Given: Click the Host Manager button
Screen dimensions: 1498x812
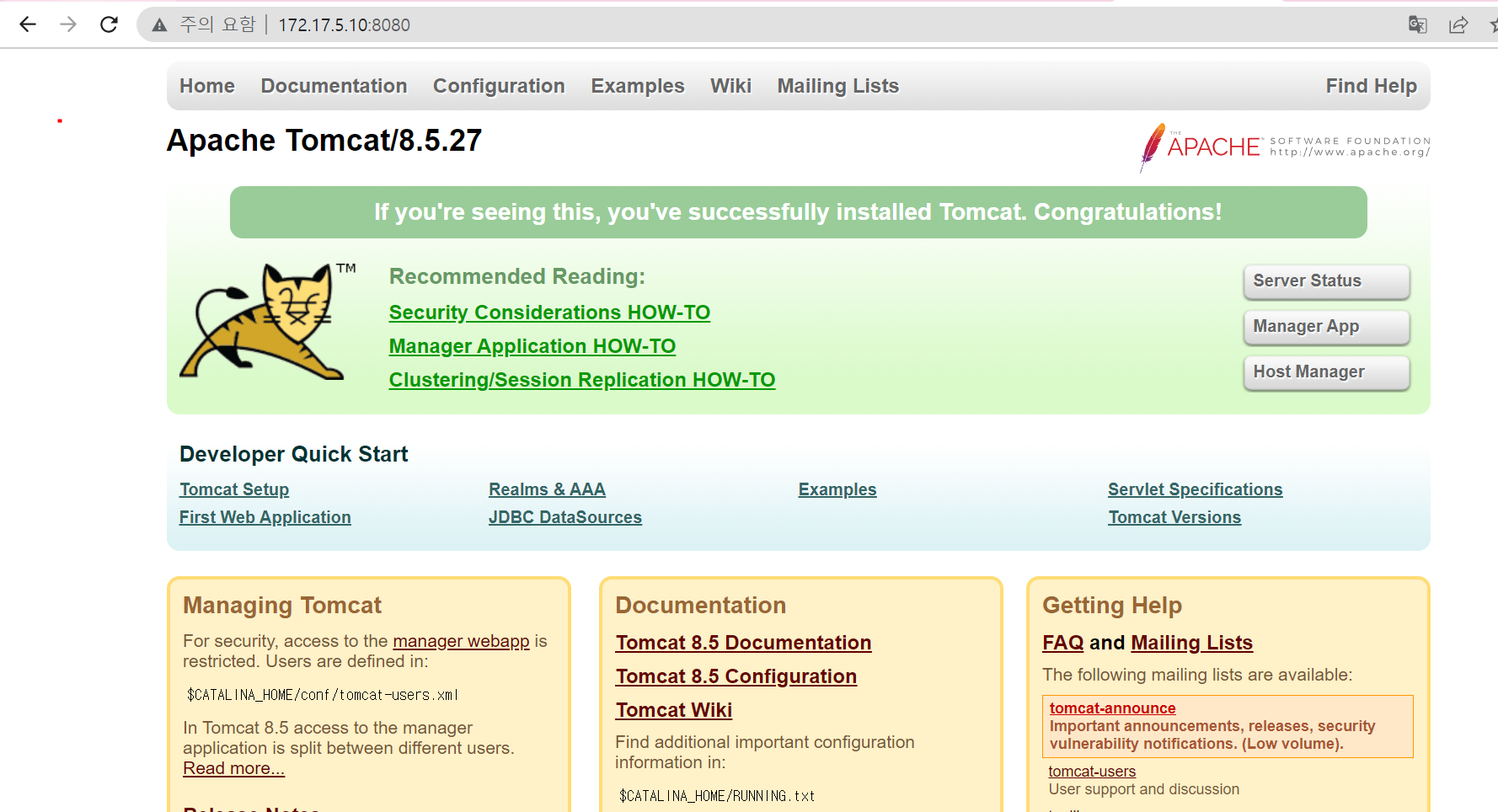Looking at the screenshot, I should 1326,372.
